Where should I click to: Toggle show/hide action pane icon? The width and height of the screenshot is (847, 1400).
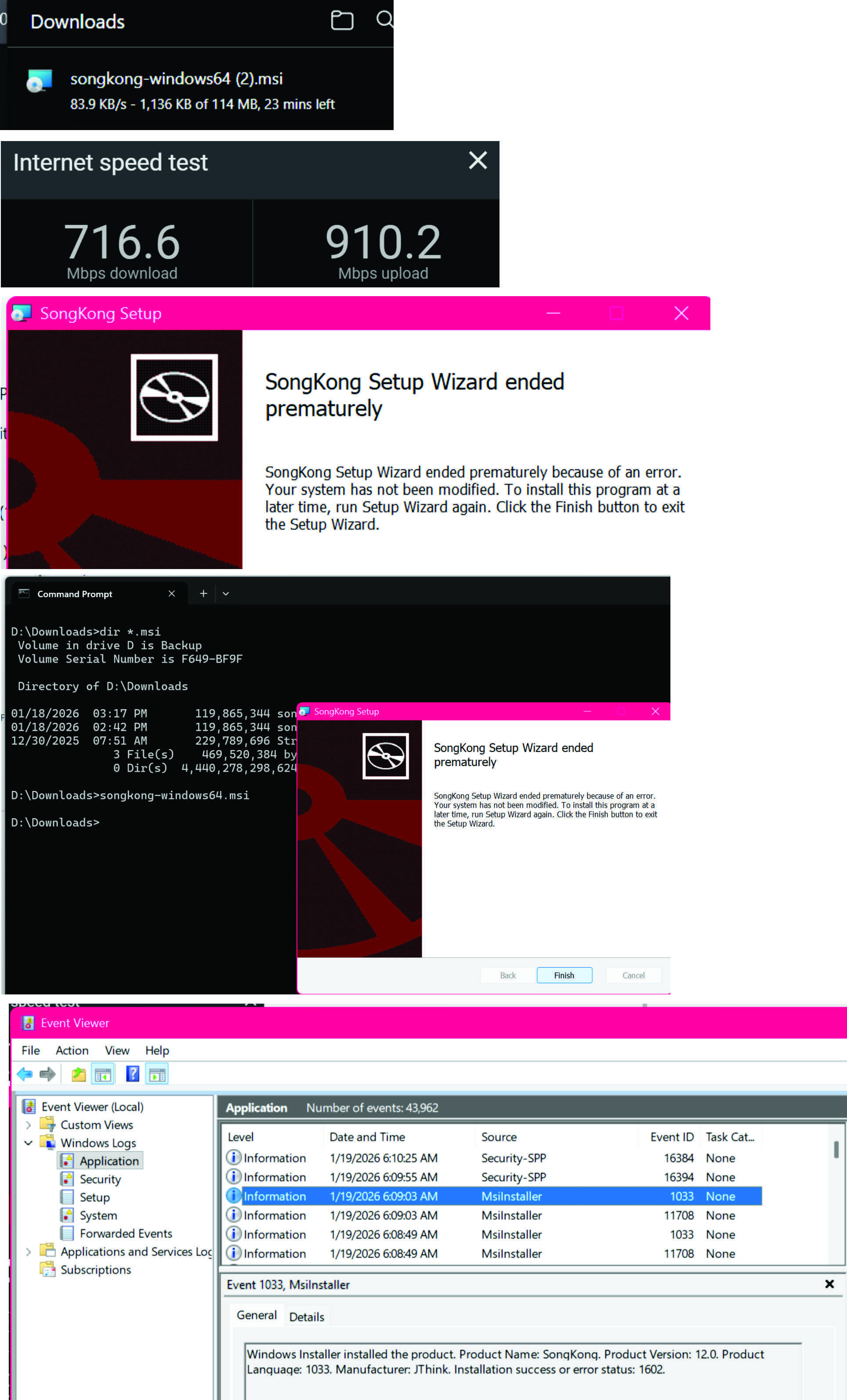click(157, 1074)
